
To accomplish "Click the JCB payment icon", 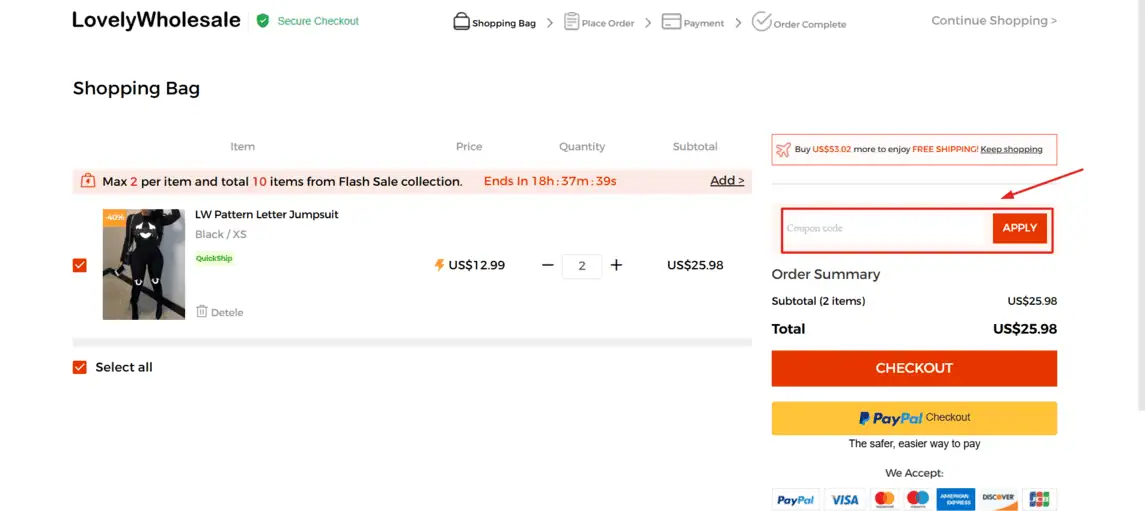I will 1039,500.
